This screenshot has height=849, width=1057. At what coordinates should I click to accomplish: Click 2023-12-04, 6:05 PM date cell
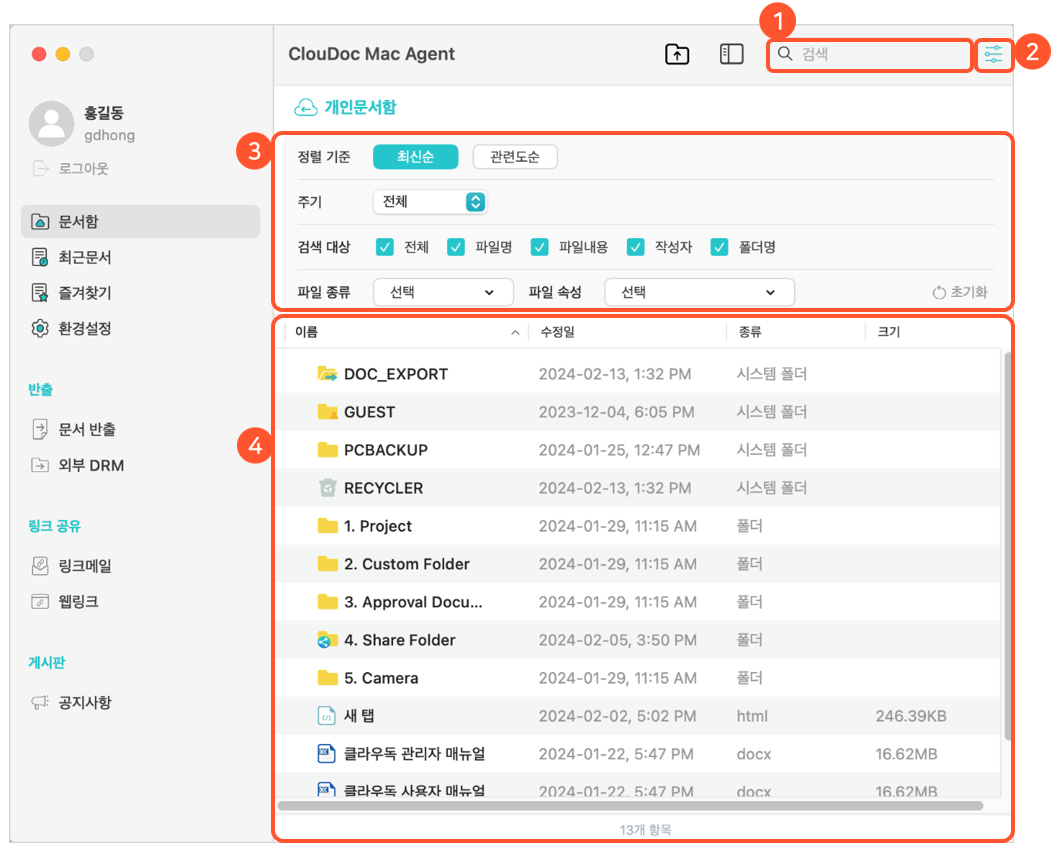pos(616,411)
